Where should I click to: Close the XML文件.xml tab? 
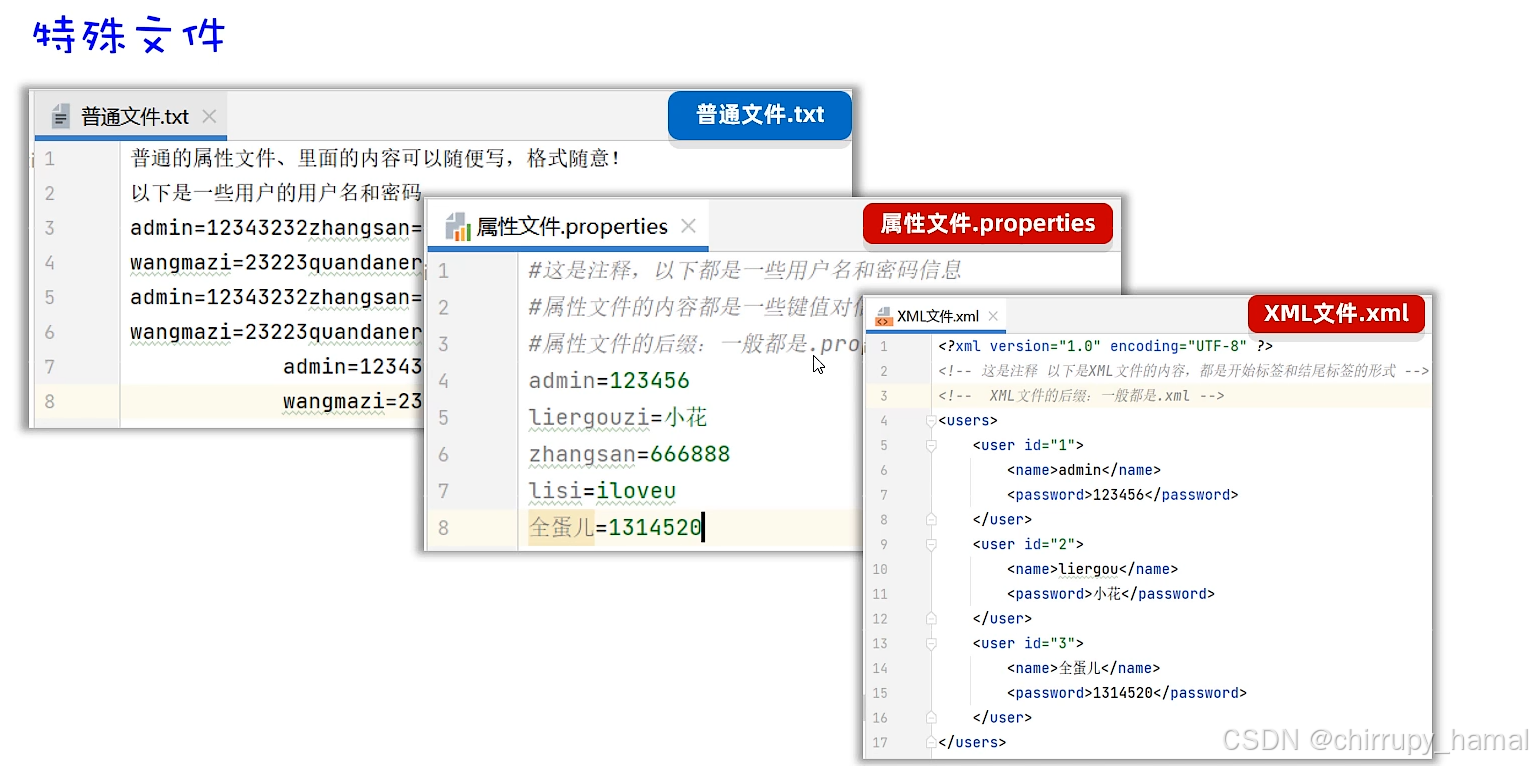coord(993,316)
